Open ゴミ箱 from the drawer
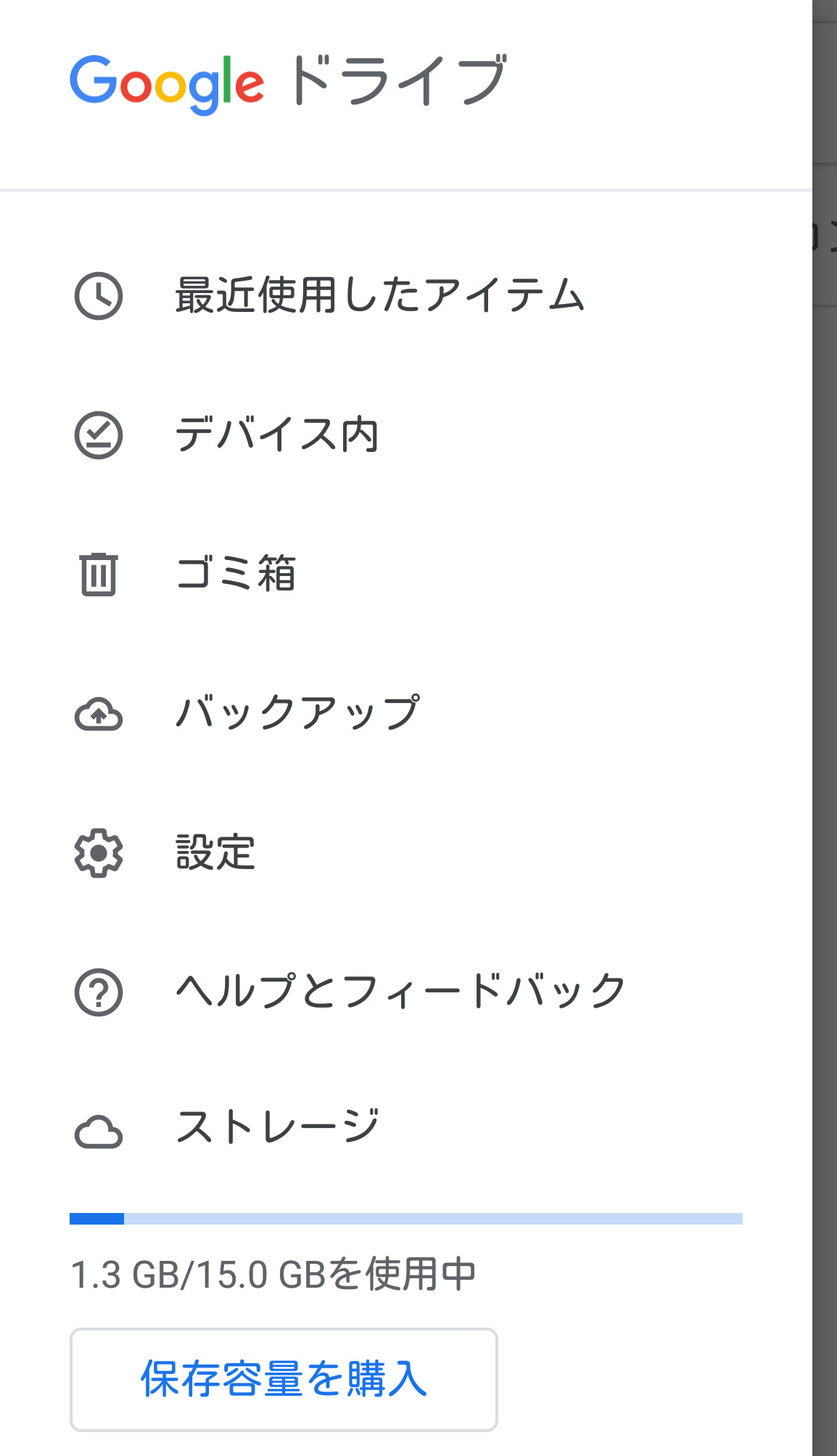837x1456 pixels. (x=236, y=574)
